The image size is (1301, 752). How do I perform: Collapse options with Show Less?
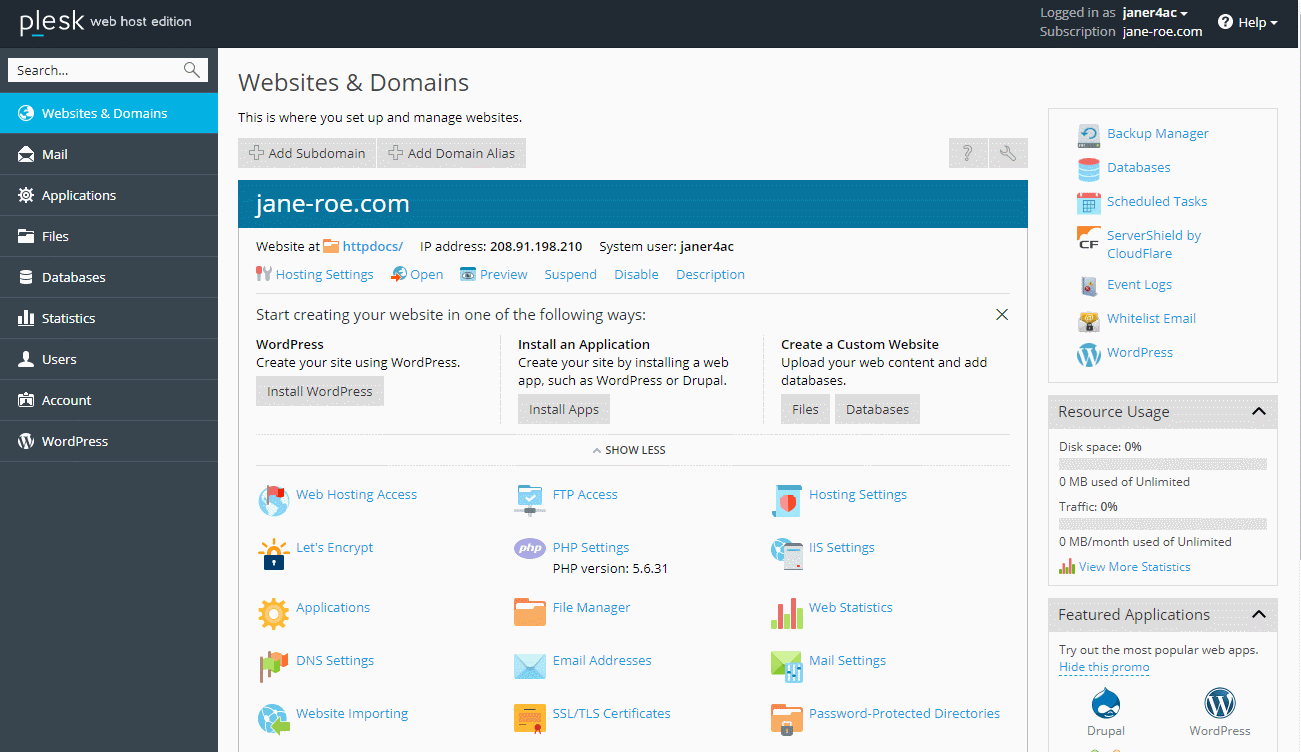(629, 450)
